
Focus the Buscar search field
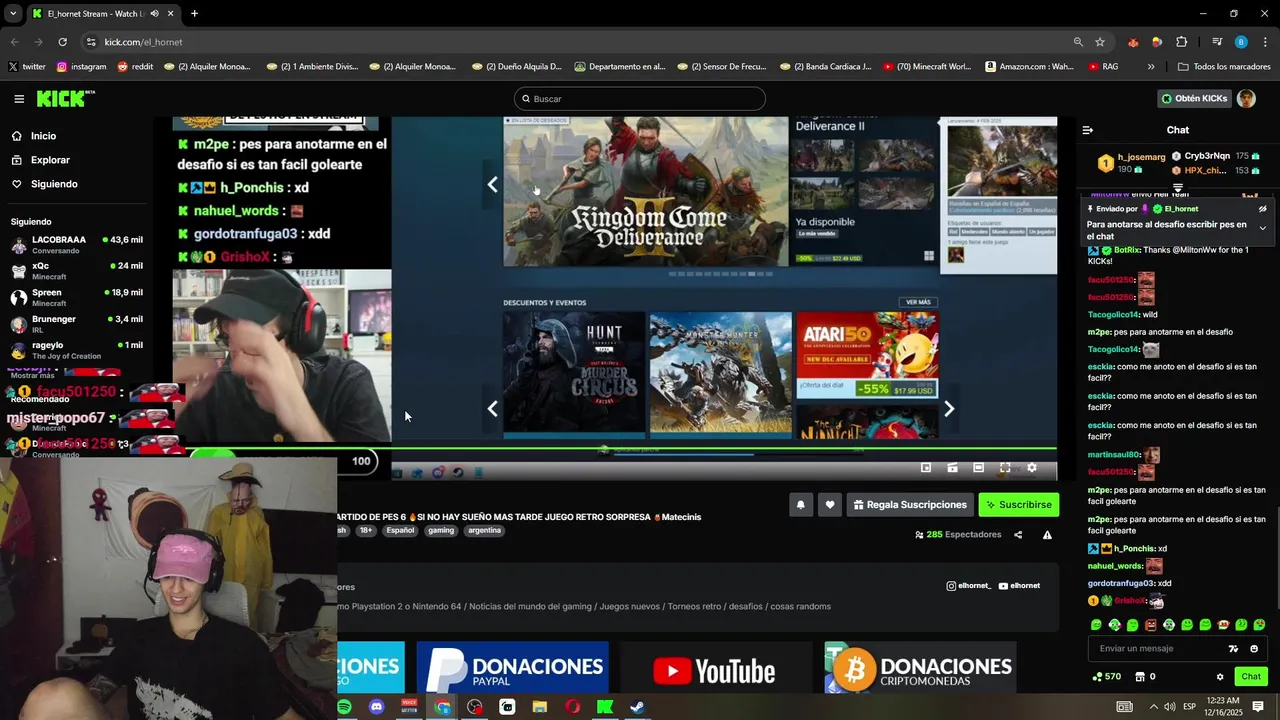tap(640, 98)
